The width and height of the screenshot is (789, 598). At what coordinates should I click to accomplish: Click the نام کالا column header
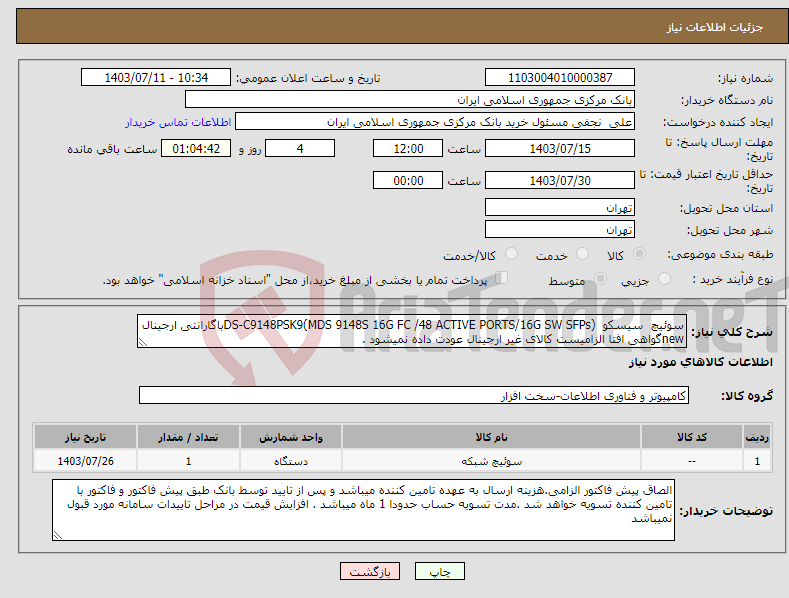[x=491, y=437]
